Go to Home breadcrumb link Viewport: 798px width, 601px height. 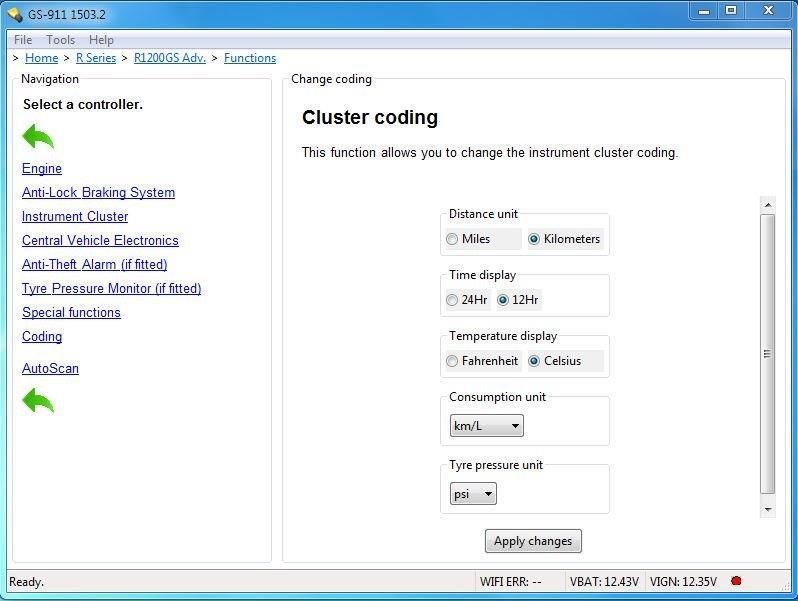pos(41,58)
